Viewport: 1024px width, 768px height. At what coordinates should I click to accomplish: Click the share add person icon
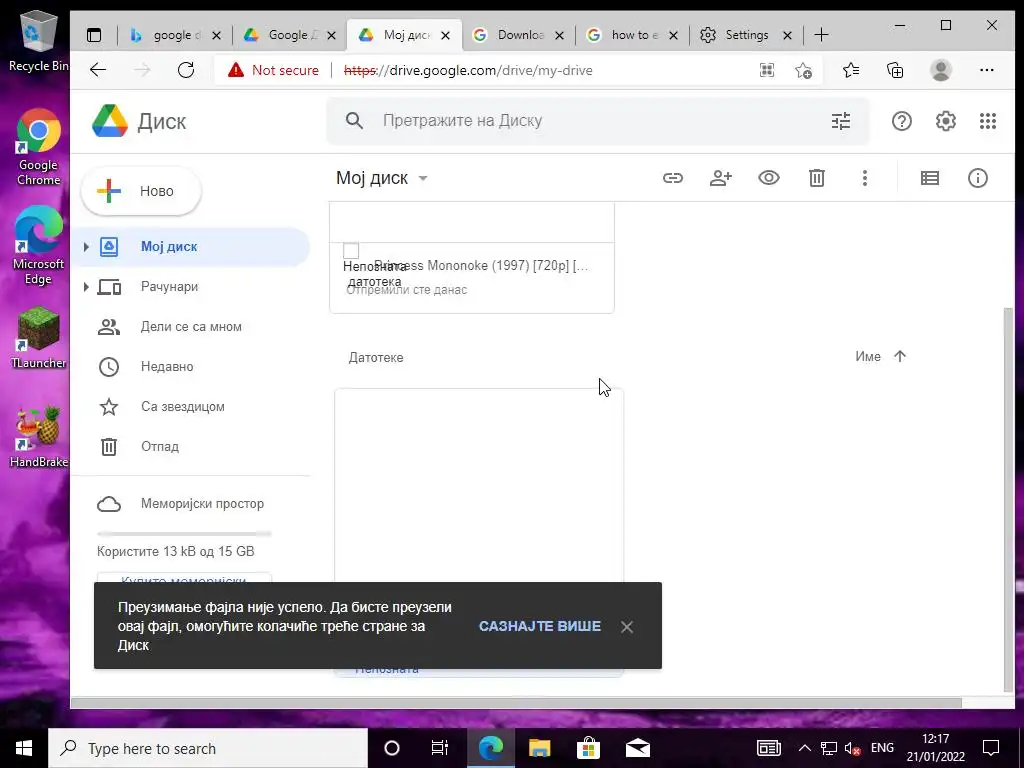tap(720, 178)
